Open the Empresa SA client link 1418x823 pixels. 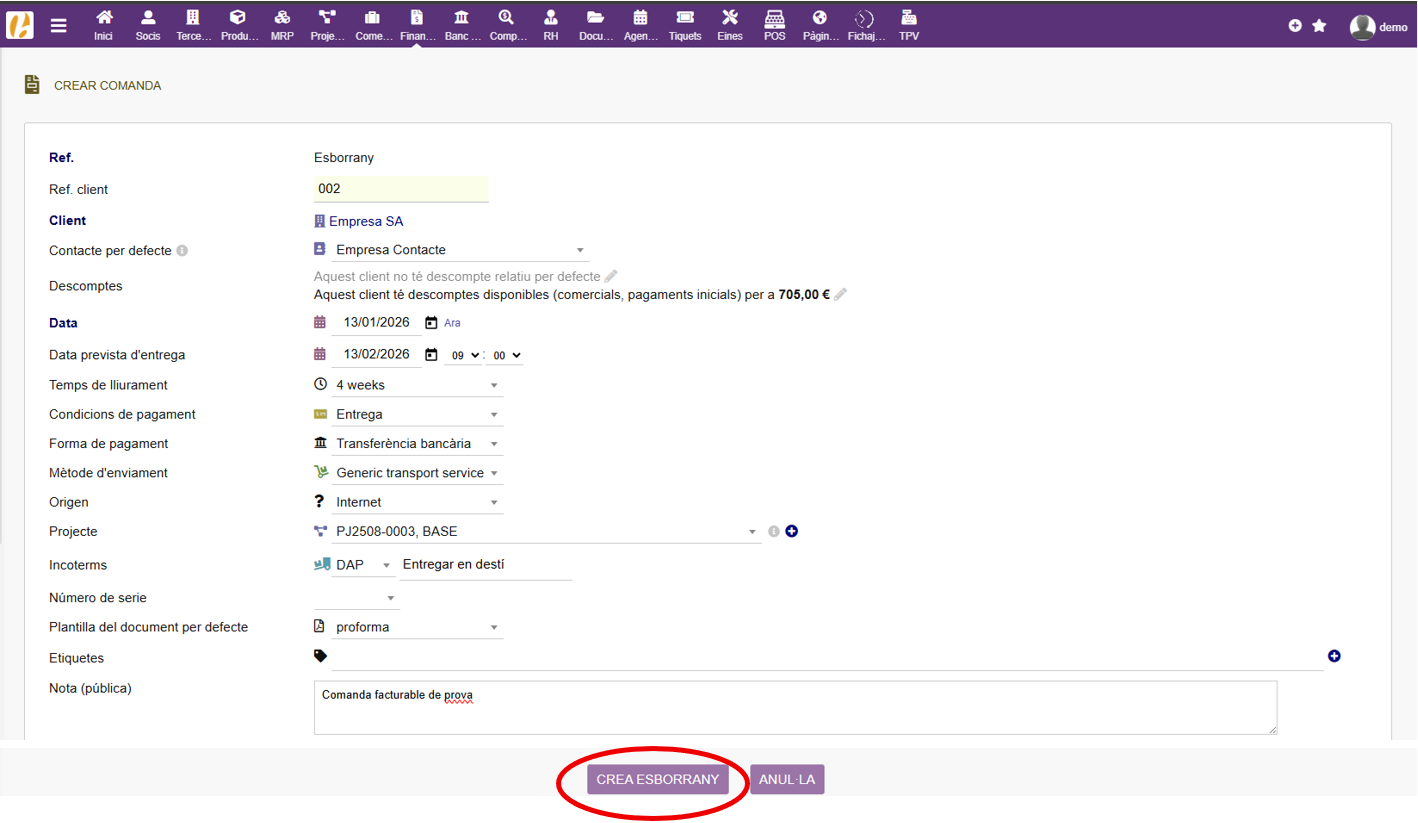(365, 221)
